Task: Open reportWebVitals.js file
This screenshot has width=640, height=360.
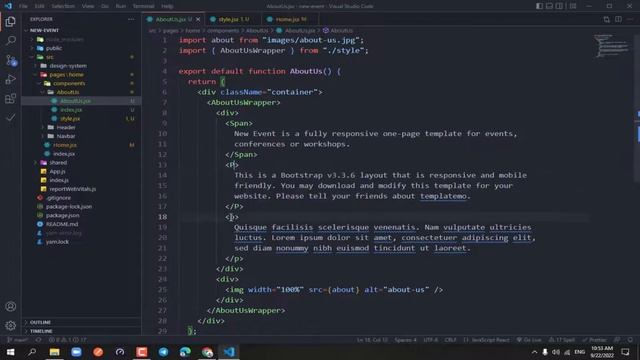Action: 73,189
